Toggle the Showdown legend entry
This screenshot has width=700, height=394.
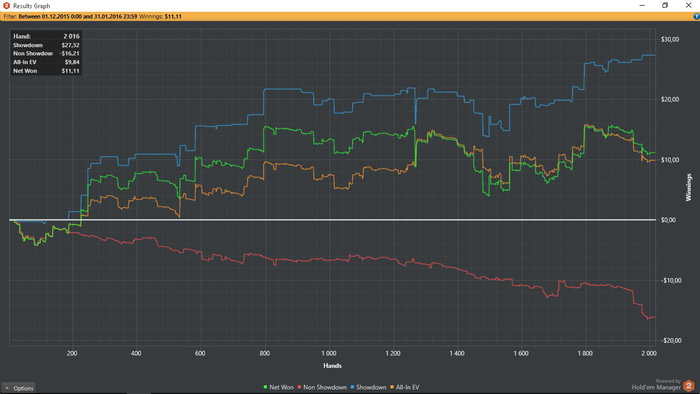pyautogui.click(x=368, y=387)
